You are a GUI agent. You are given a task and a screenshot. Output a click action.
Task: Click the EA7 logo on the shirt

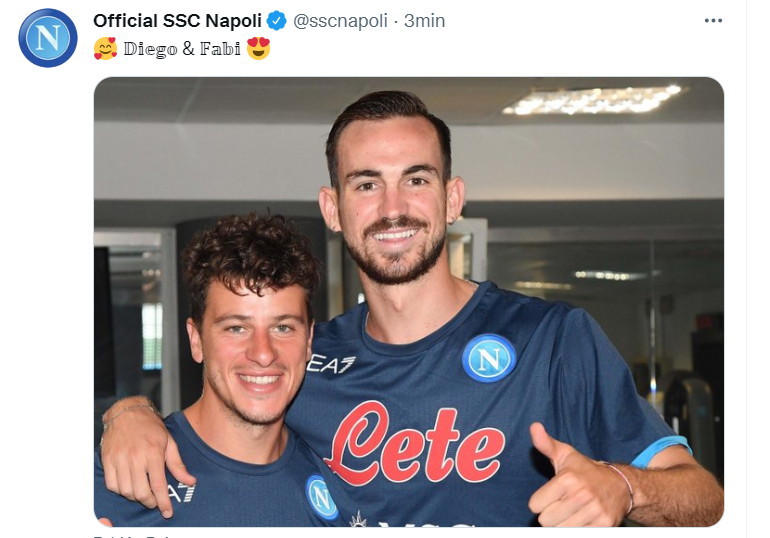click(x=331, y=364)
